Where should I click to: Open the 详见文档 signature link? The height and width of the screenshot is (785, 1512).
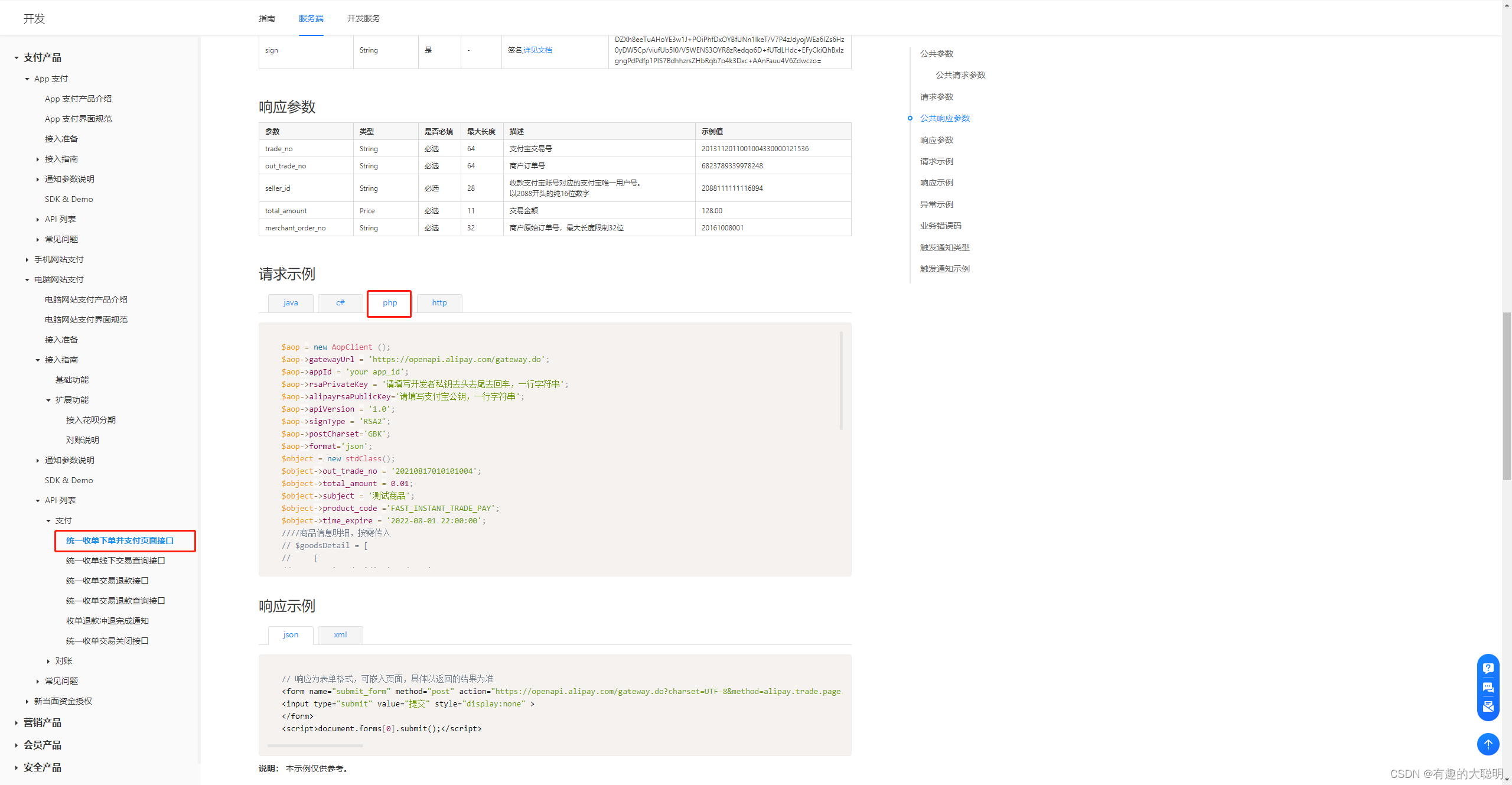(x=537, y=50)
